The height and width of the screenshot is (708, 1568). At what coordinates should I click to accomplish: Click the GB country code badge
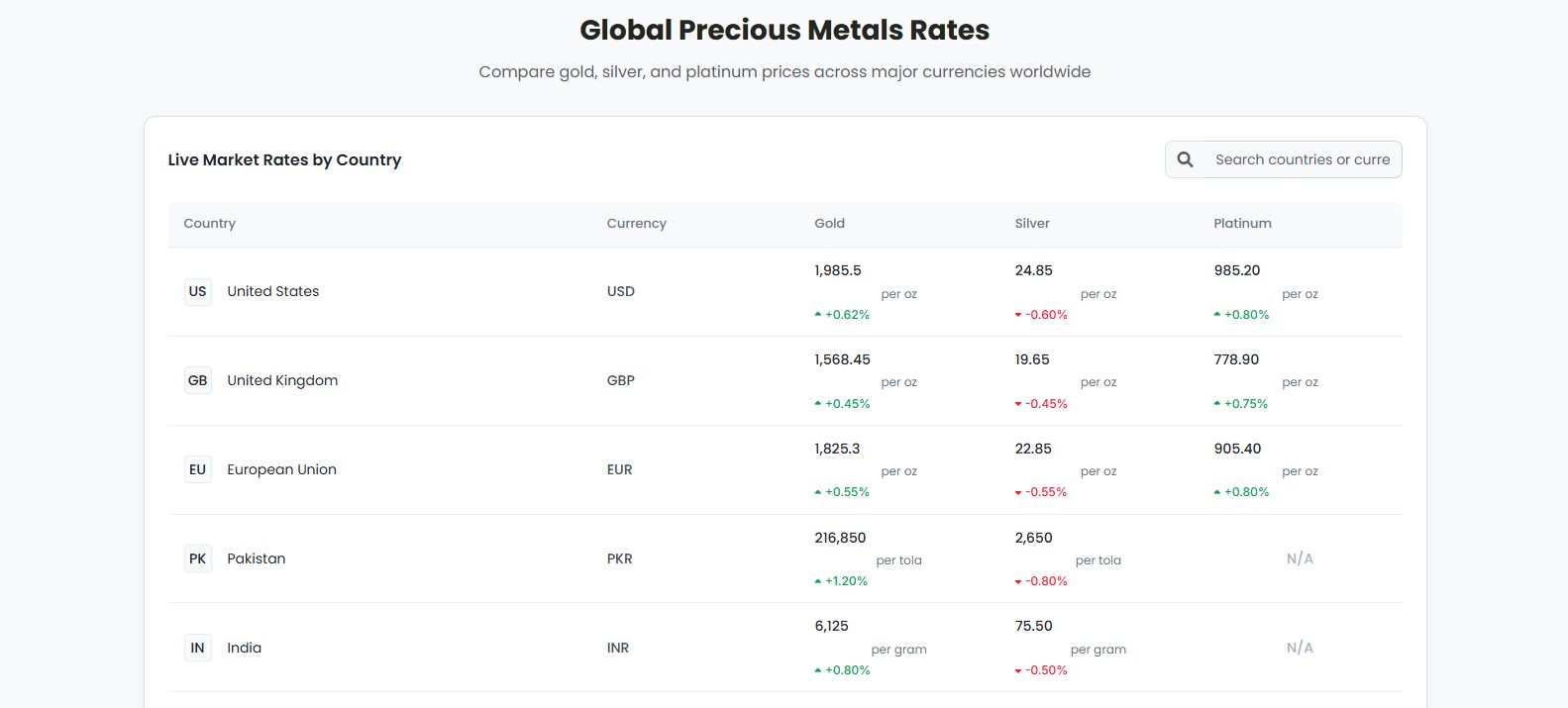click(198, 380)
